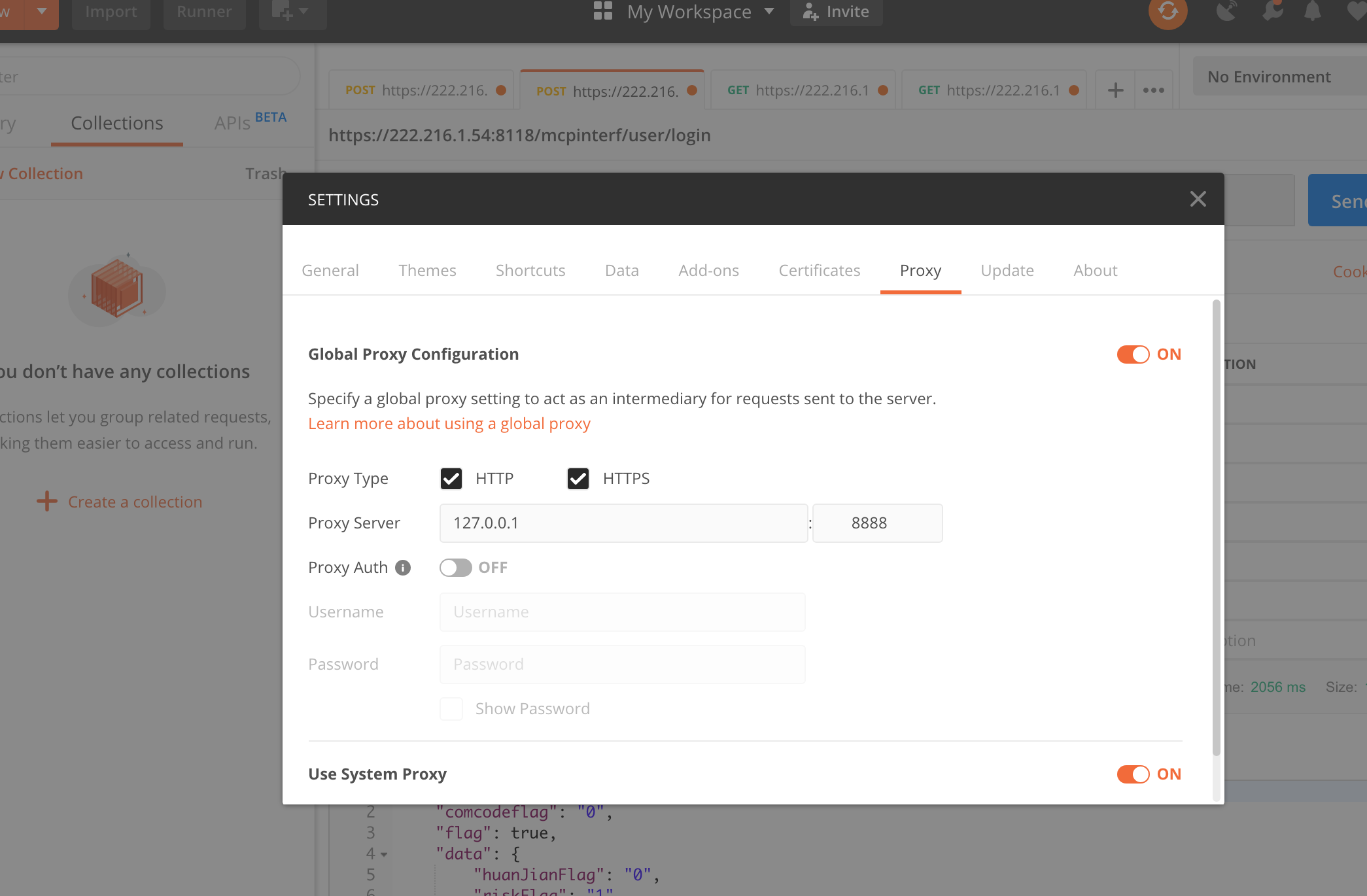
Task: Click the Cookies link at right
Action: pyautogui.click(x=1349, y=271)
